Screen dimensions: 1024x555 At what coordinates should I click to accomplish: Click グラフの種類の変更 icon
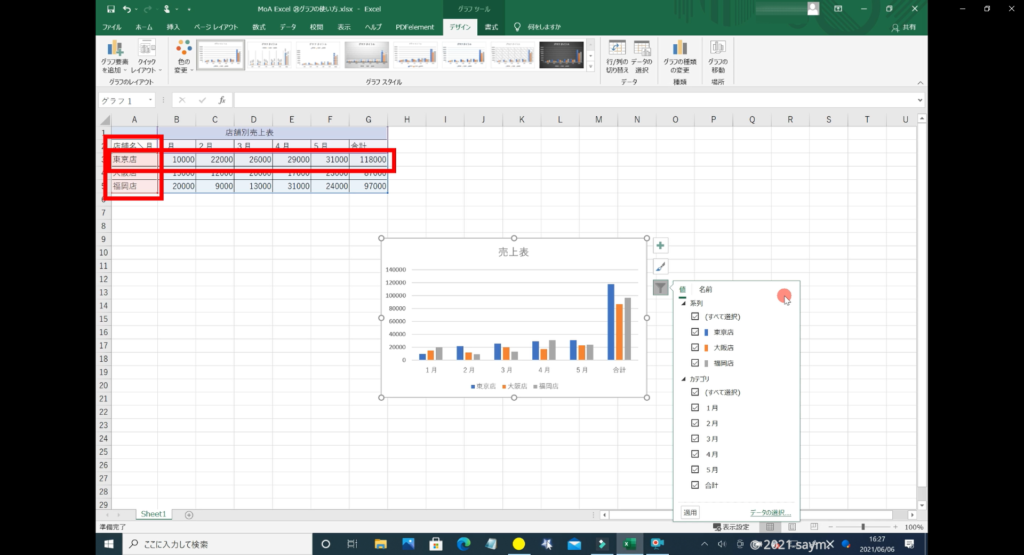pos(680,57)
